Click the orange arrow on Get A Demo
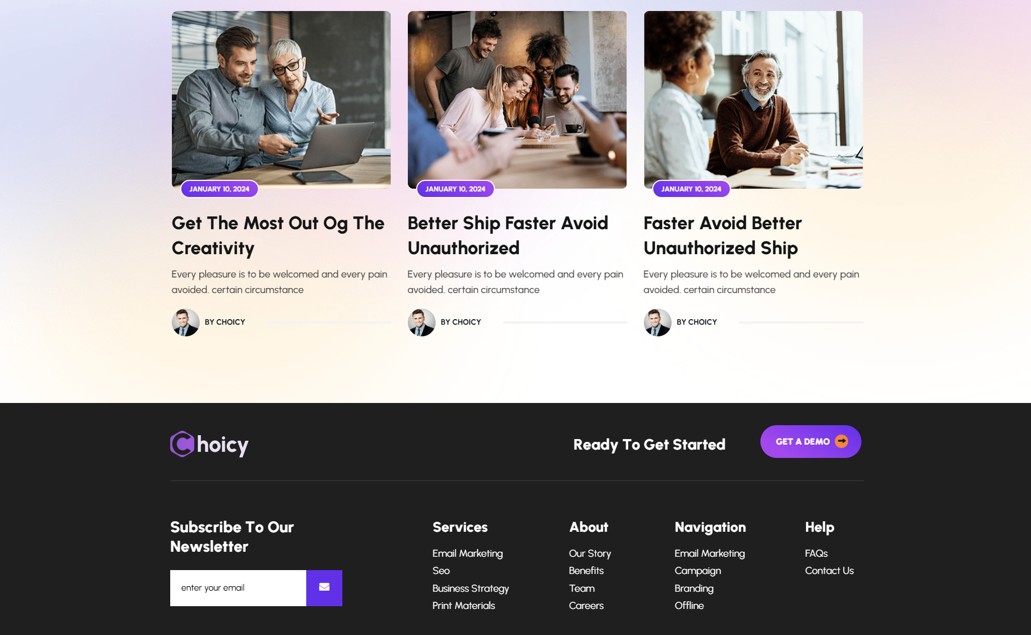 841,442
